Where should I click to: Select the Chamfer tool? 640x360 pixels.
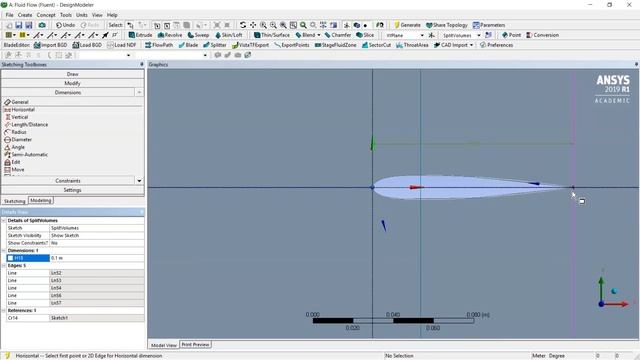click(x=338, y=35)
